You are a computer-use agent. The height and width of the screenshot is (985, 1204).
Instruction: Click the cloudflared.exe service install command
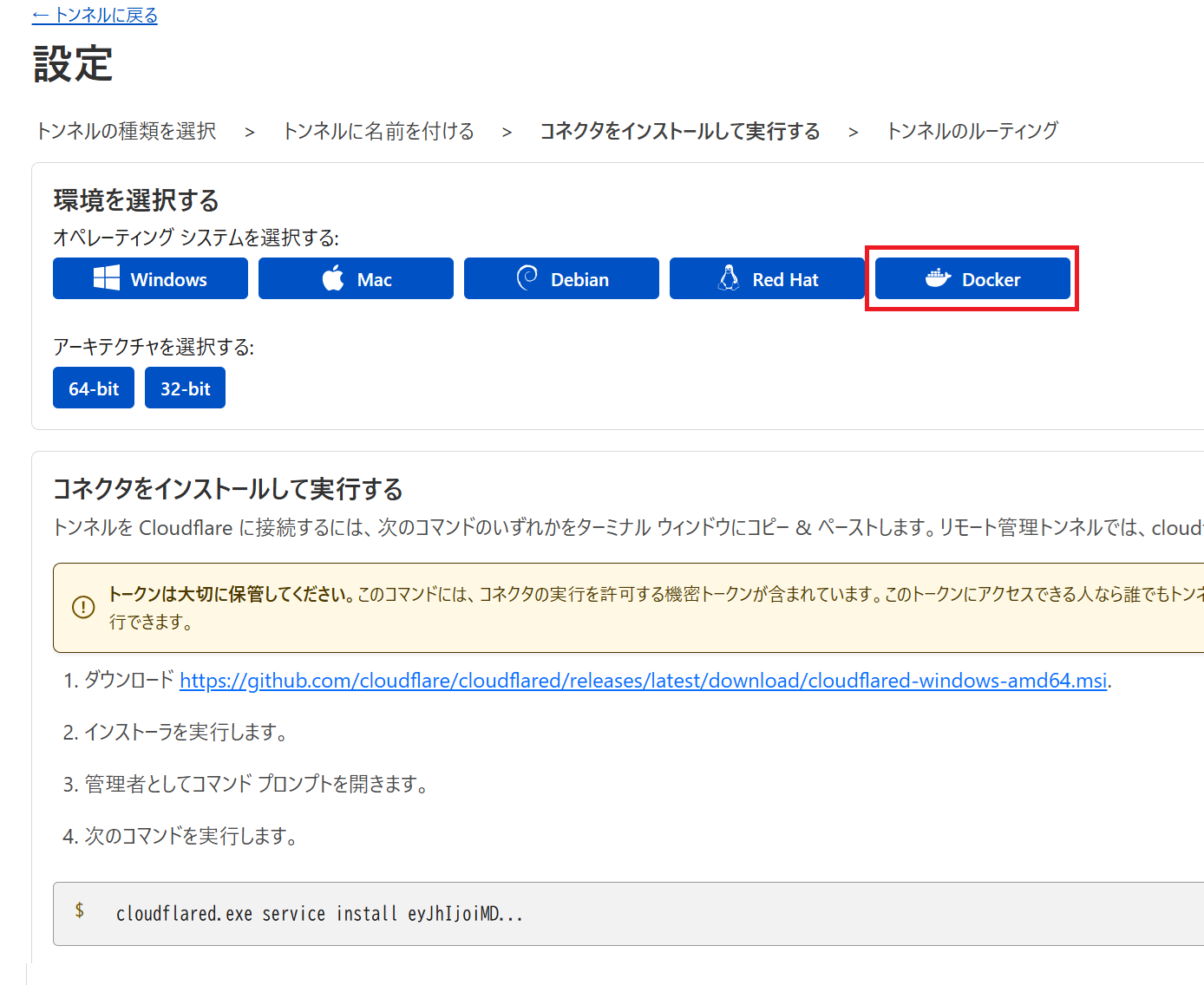point(319,914)
